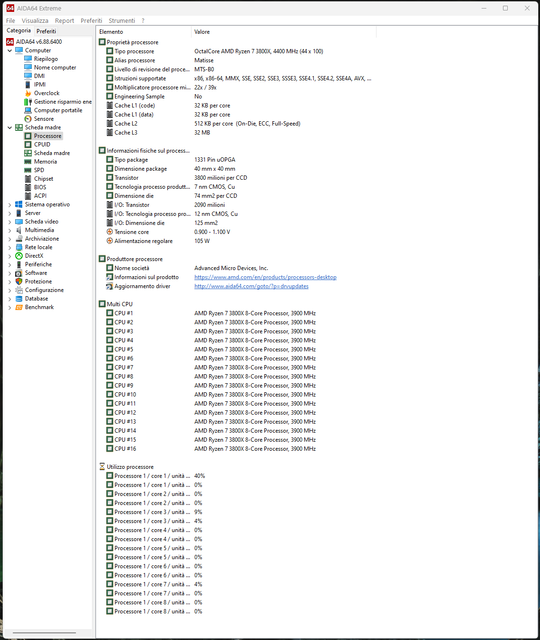This screenshot has width=540, height=640.
Task: Click the Utilizzo processore hourglass icon
Action: 102,467
